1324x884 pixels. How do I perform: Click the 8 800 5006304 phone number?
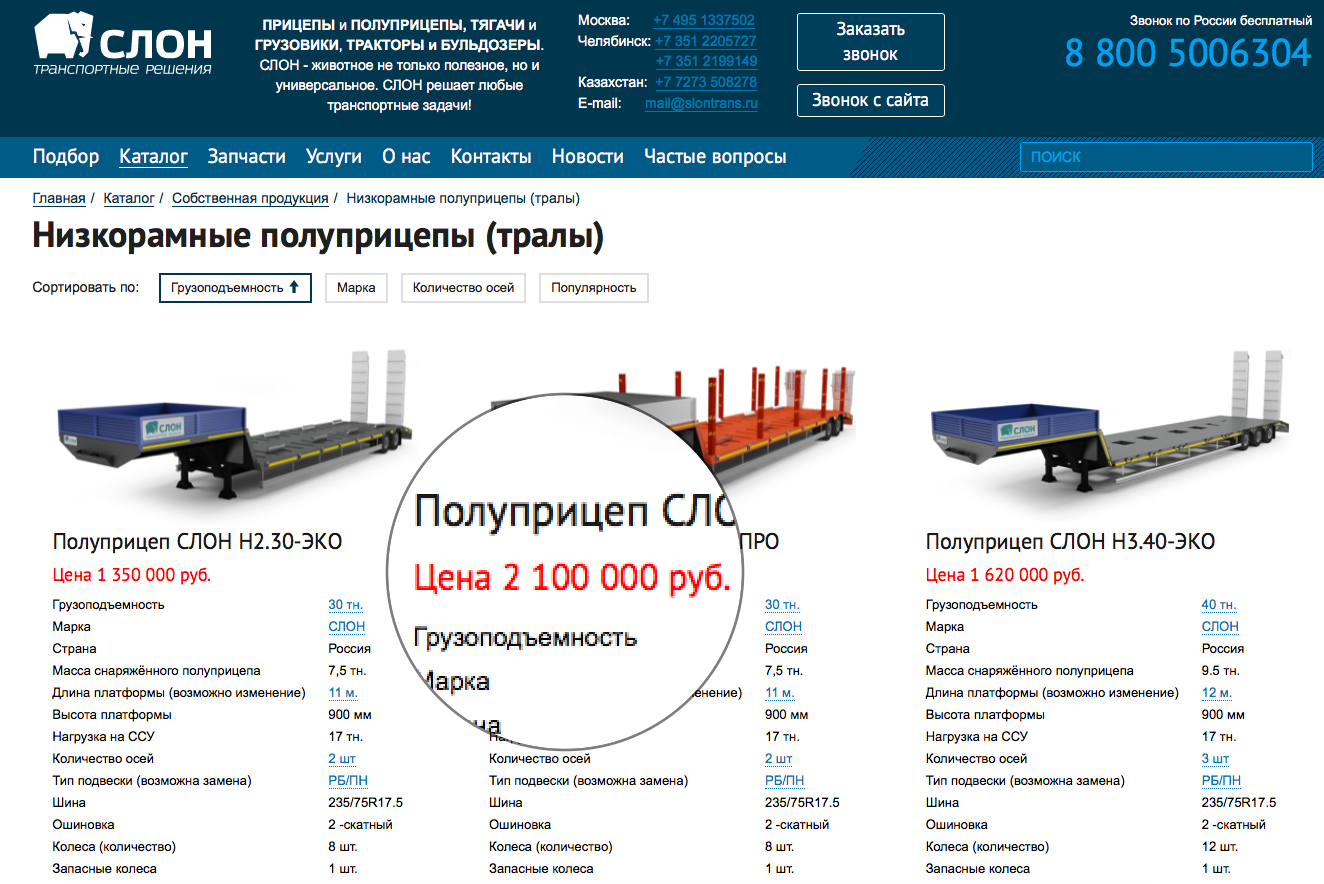[1188, 53]
